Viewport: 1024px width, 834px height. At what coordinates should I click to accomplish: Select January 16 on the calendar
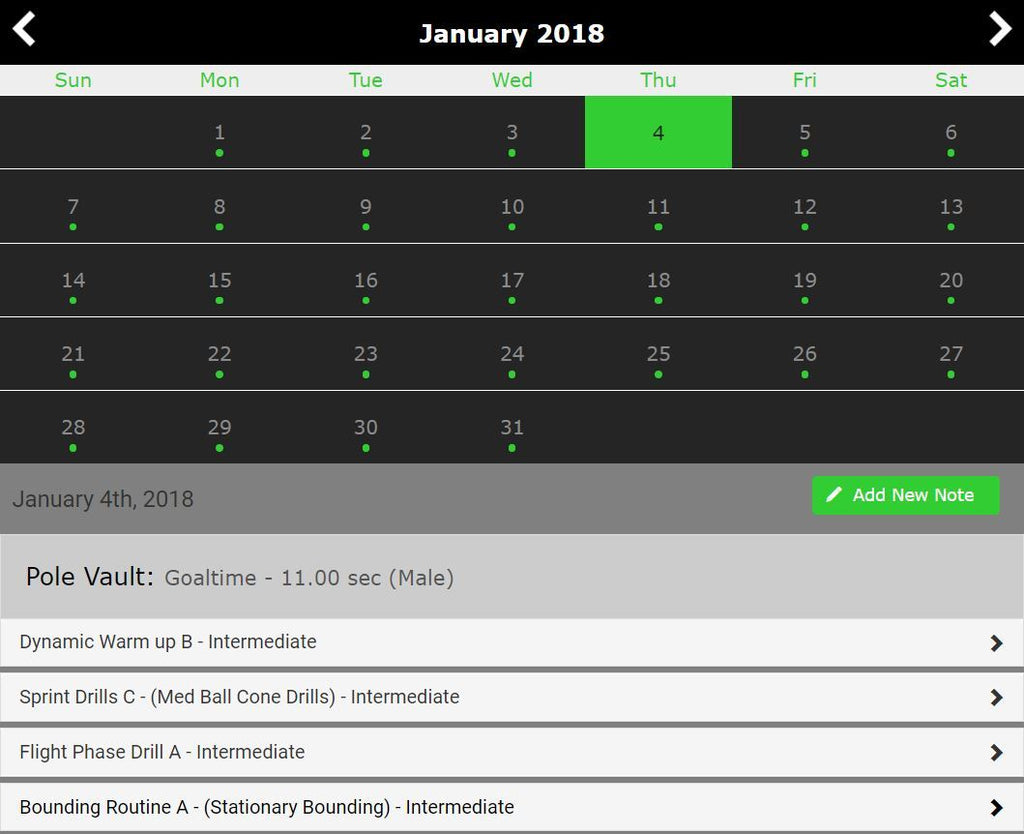coord(366,280)
